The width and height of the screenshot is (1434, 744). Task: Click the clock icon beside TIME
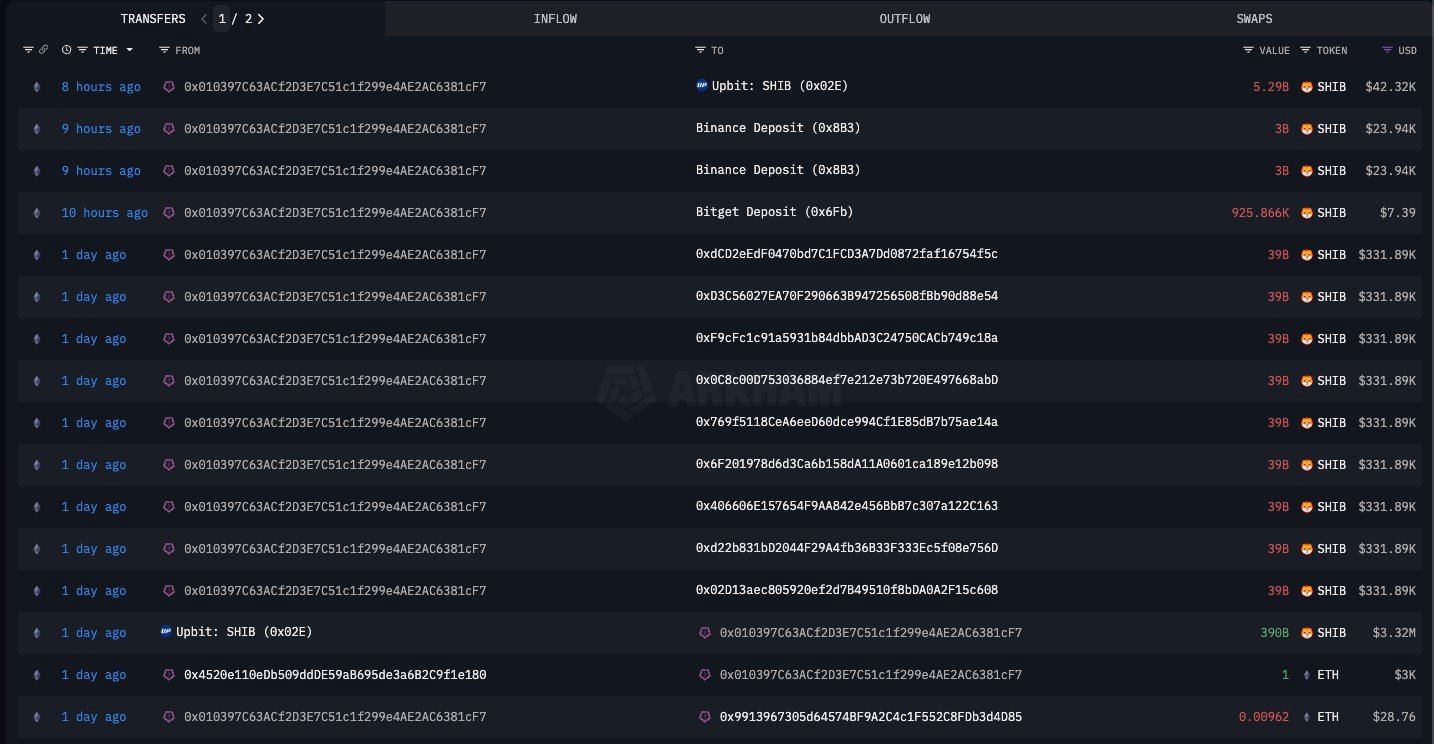(67, 50)
